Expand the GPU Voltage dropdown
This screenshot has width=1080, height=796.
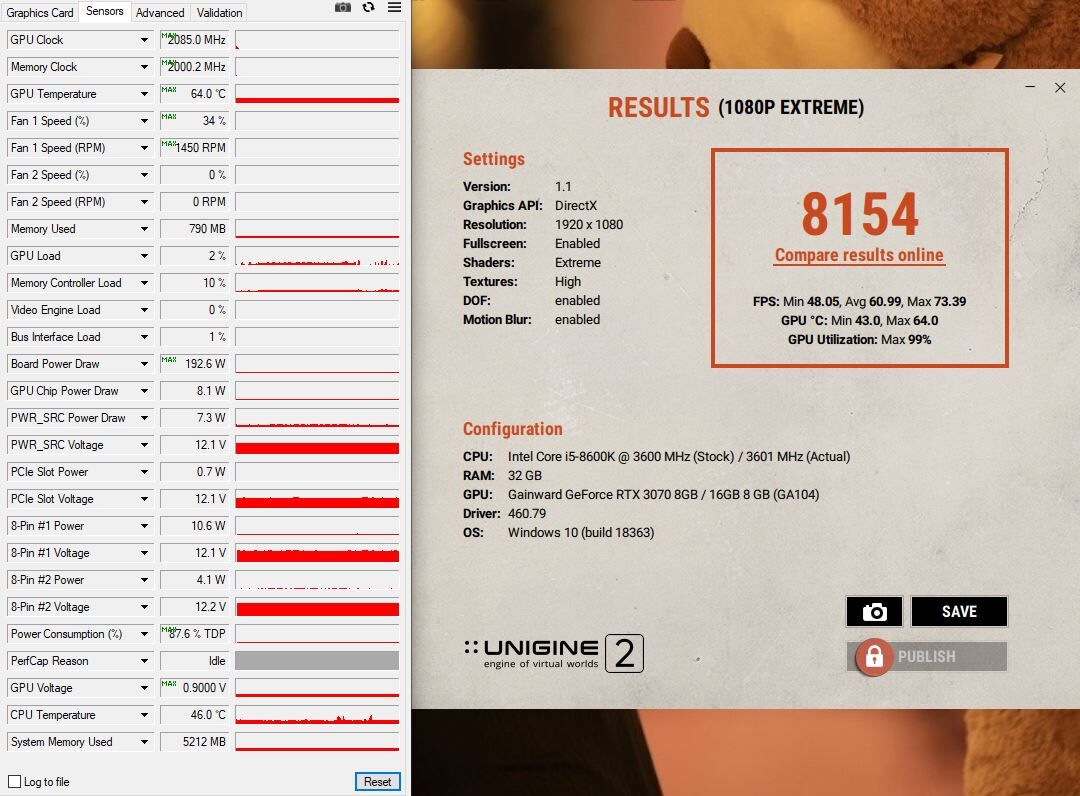coord(144,688)
